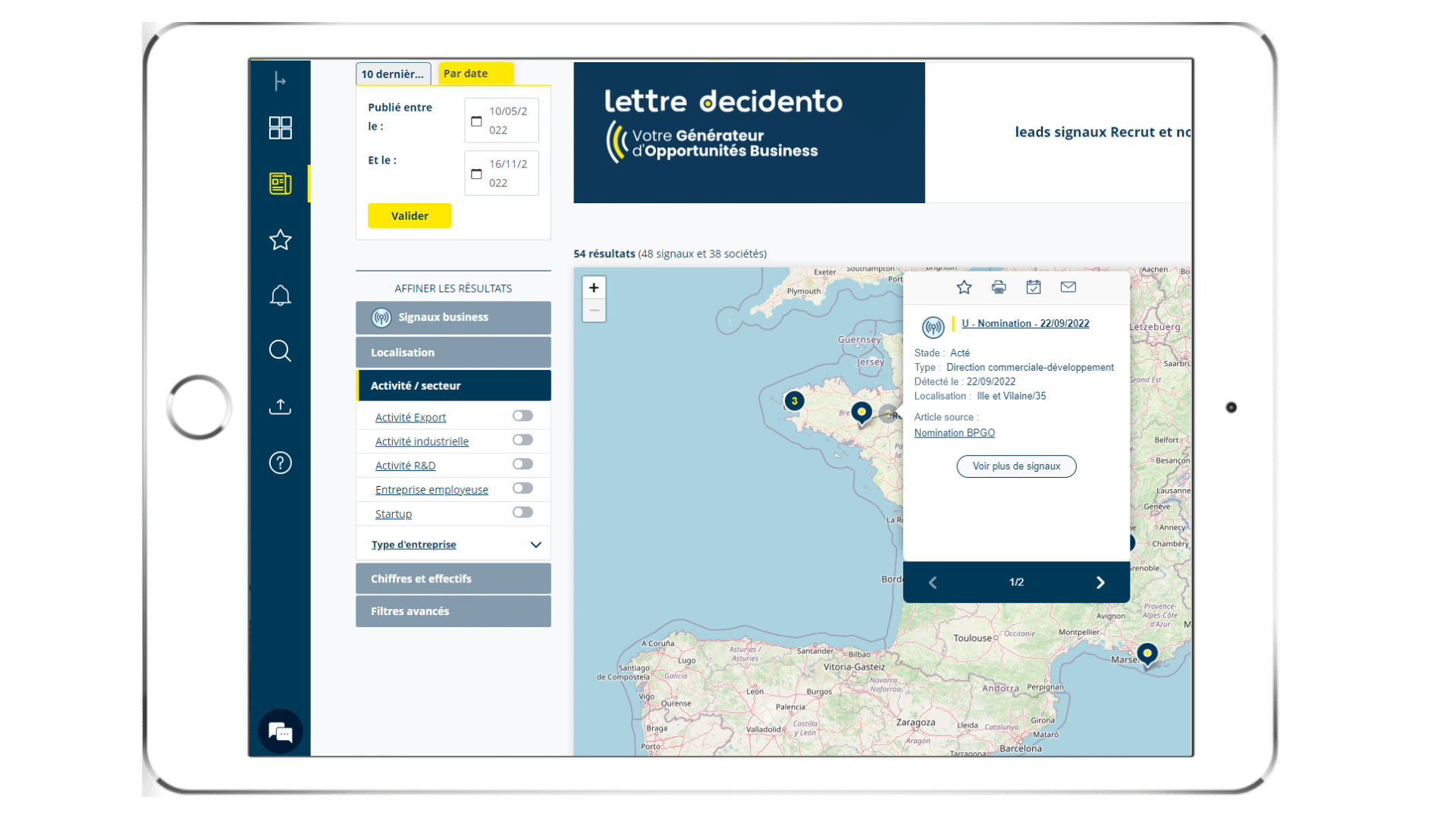Zoom out on the map

click(594, 310)
